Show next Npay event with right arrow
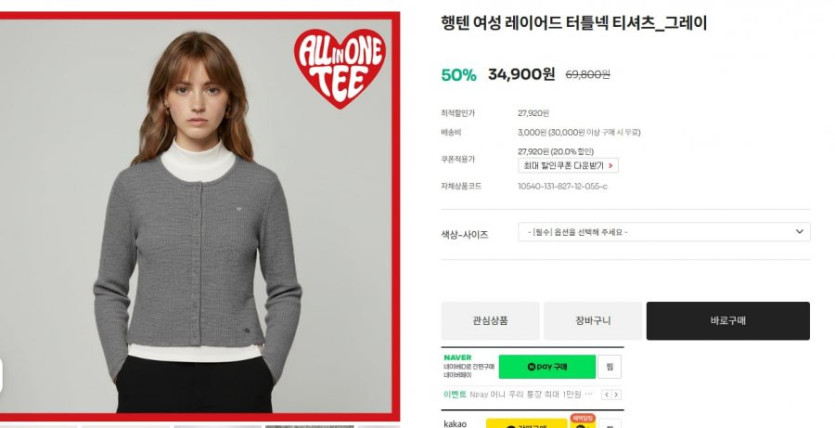The image size is (835, 428). point(616,394)
